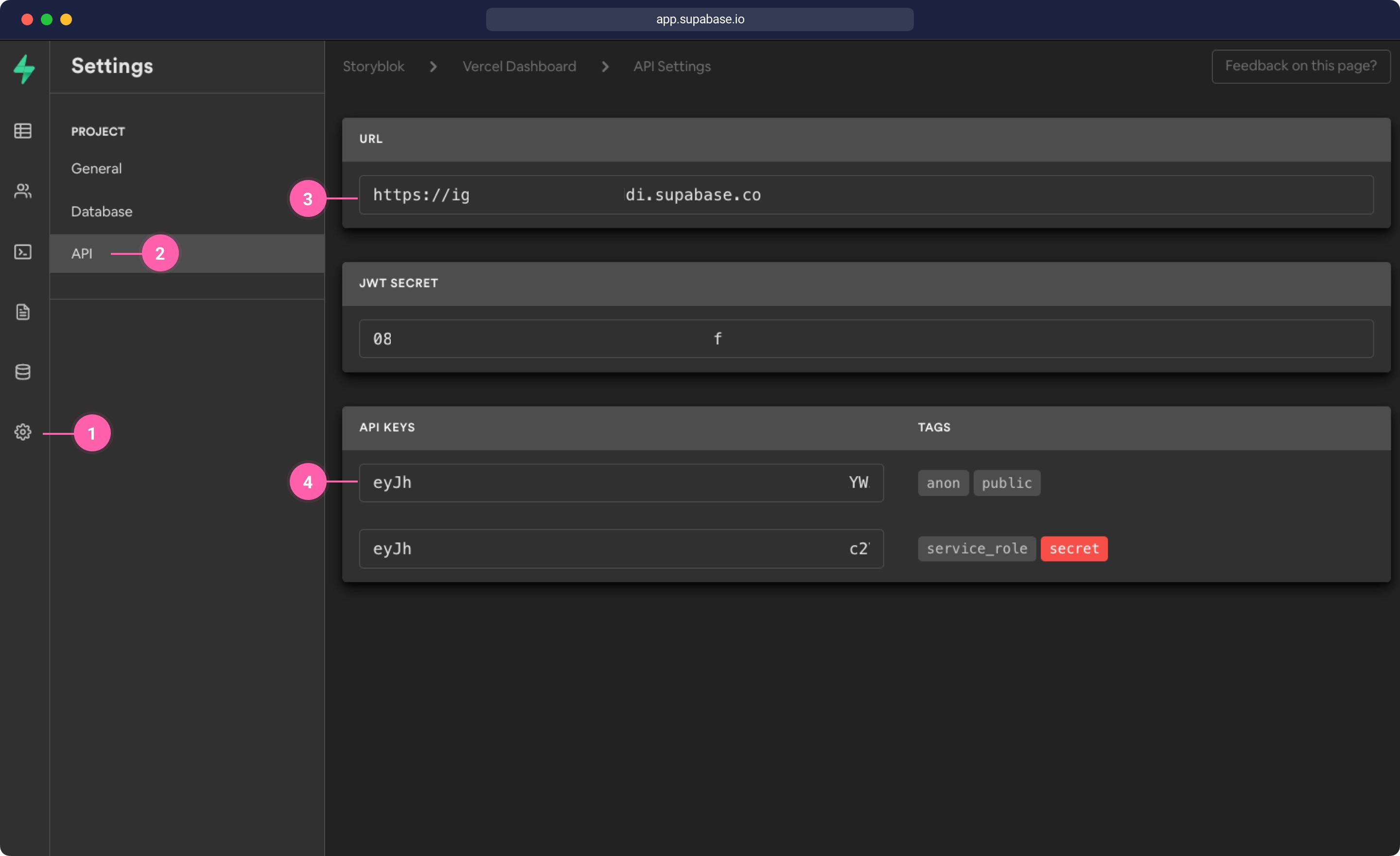This screenshot has width=1400, height=856.
Task: Open the API docs document icon
Action: click(x=23, y=312)
